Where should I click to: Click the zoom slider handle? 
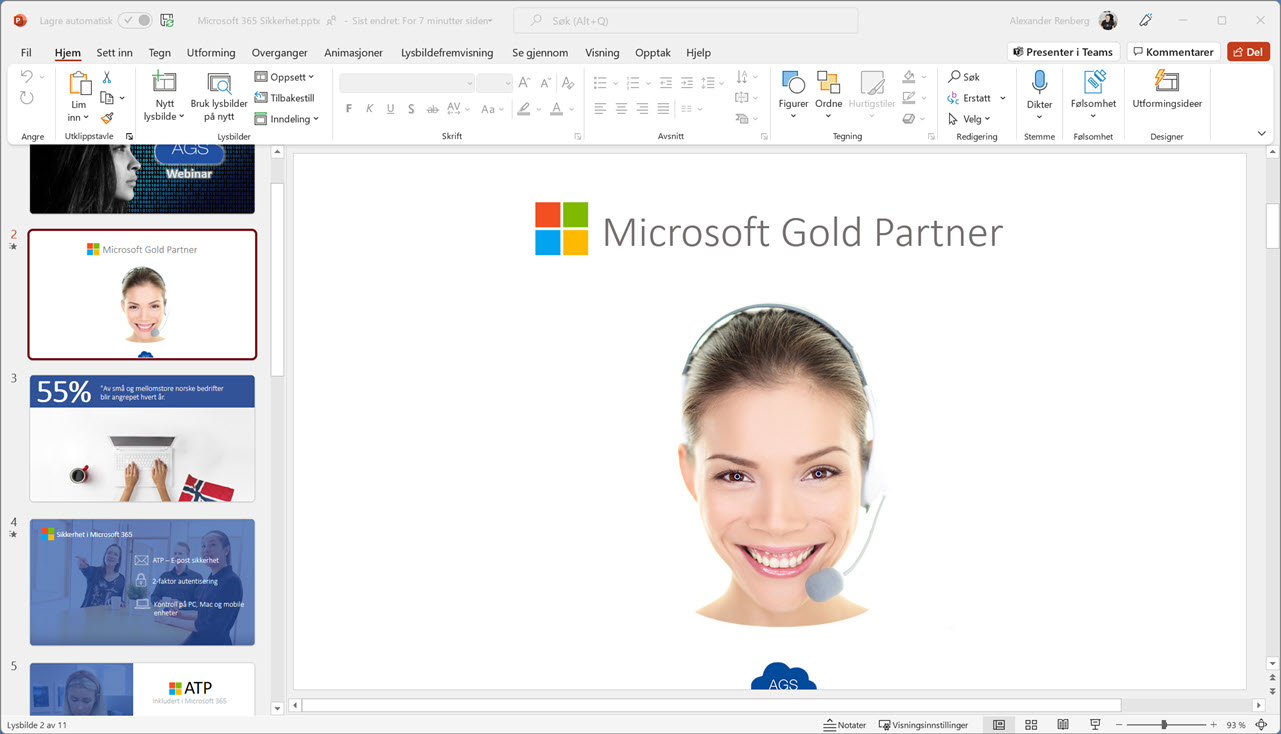point(1163,725)
